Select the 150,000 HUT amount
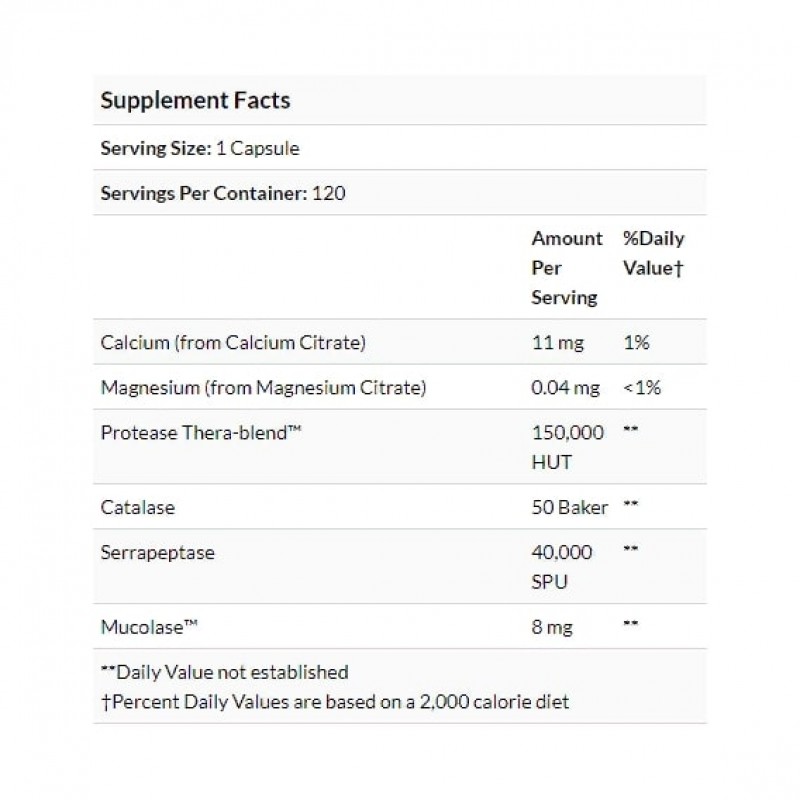This screenshot has width=800, height=800. [567, 446]
